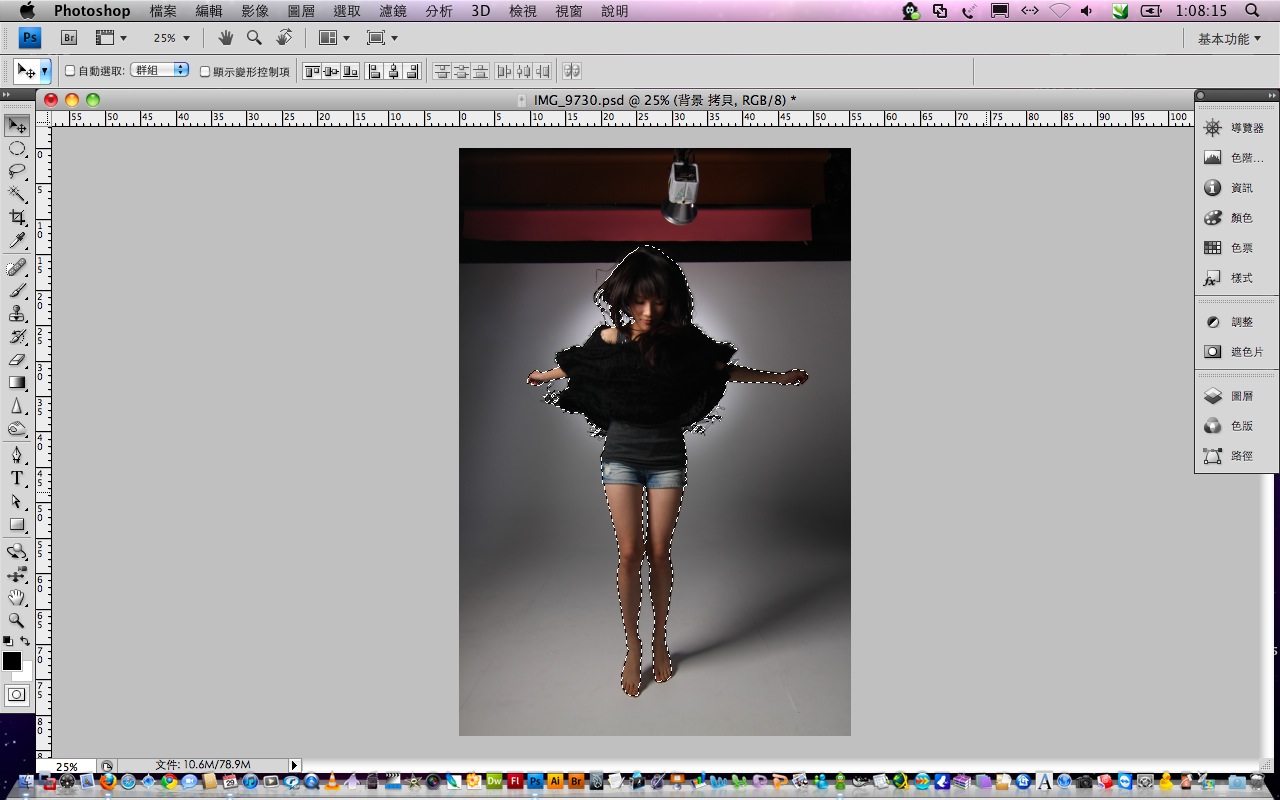The image size is (1280, 800).
Task: Open the status bar info arrow menu
Action: [294, 766]
